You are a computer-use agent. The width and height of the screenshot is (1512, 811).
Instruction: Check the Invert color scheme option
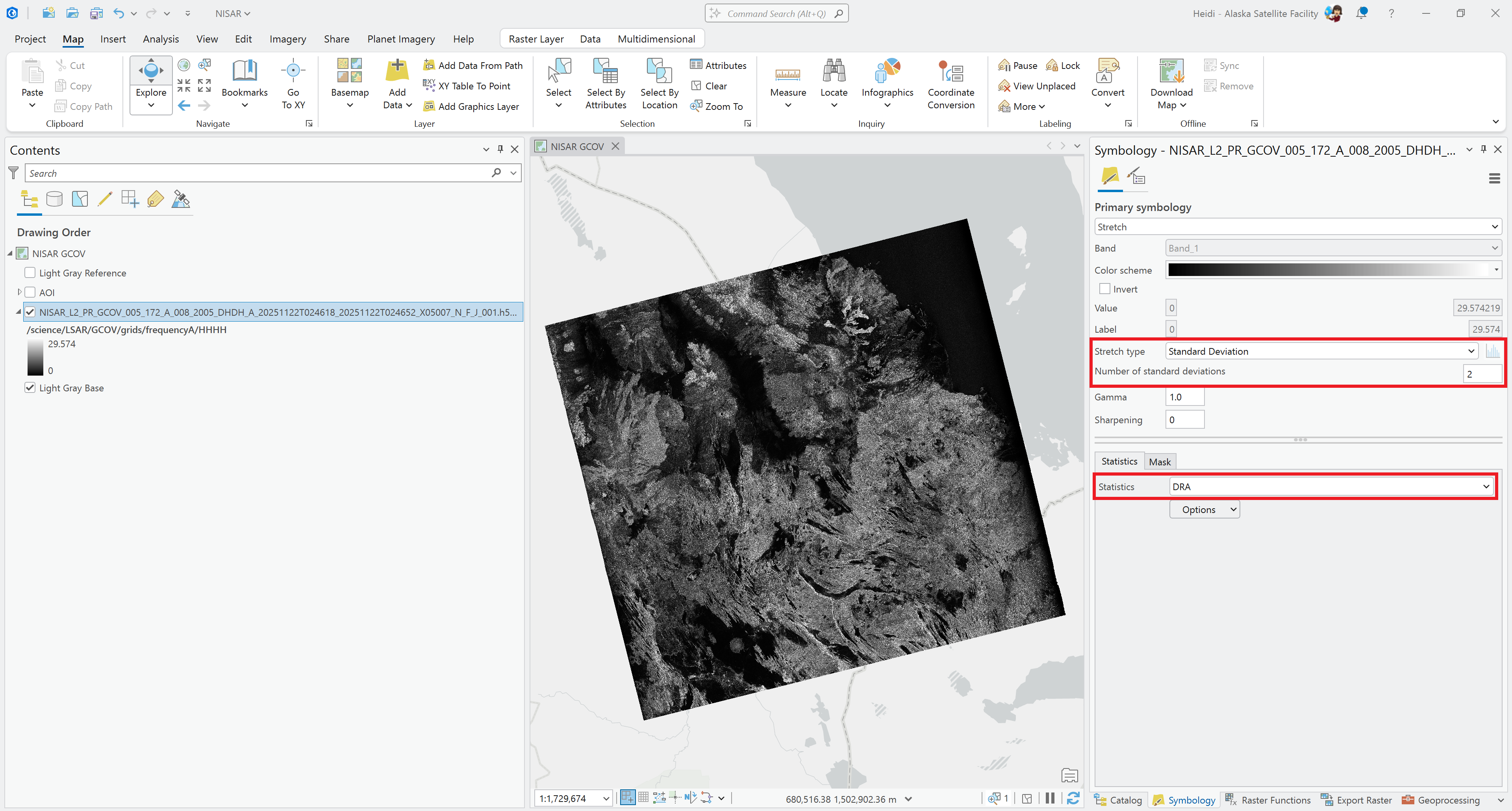pos(1104,289)
